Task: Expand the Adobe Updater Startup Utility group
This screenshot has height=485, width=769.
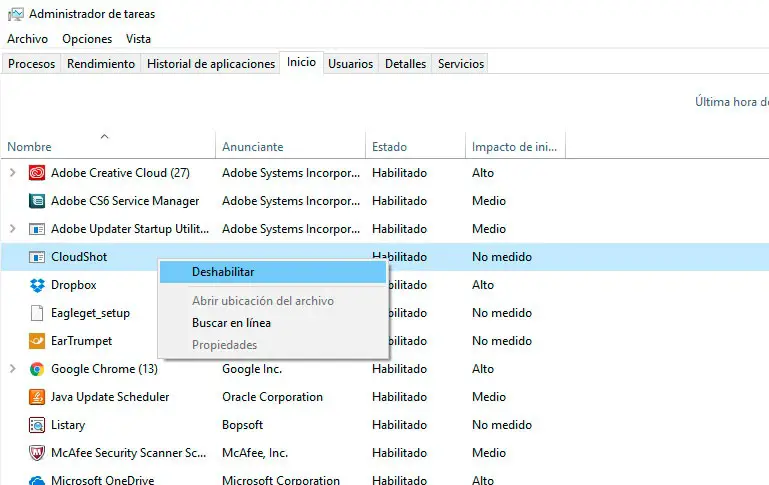Action: click(12, 229)
